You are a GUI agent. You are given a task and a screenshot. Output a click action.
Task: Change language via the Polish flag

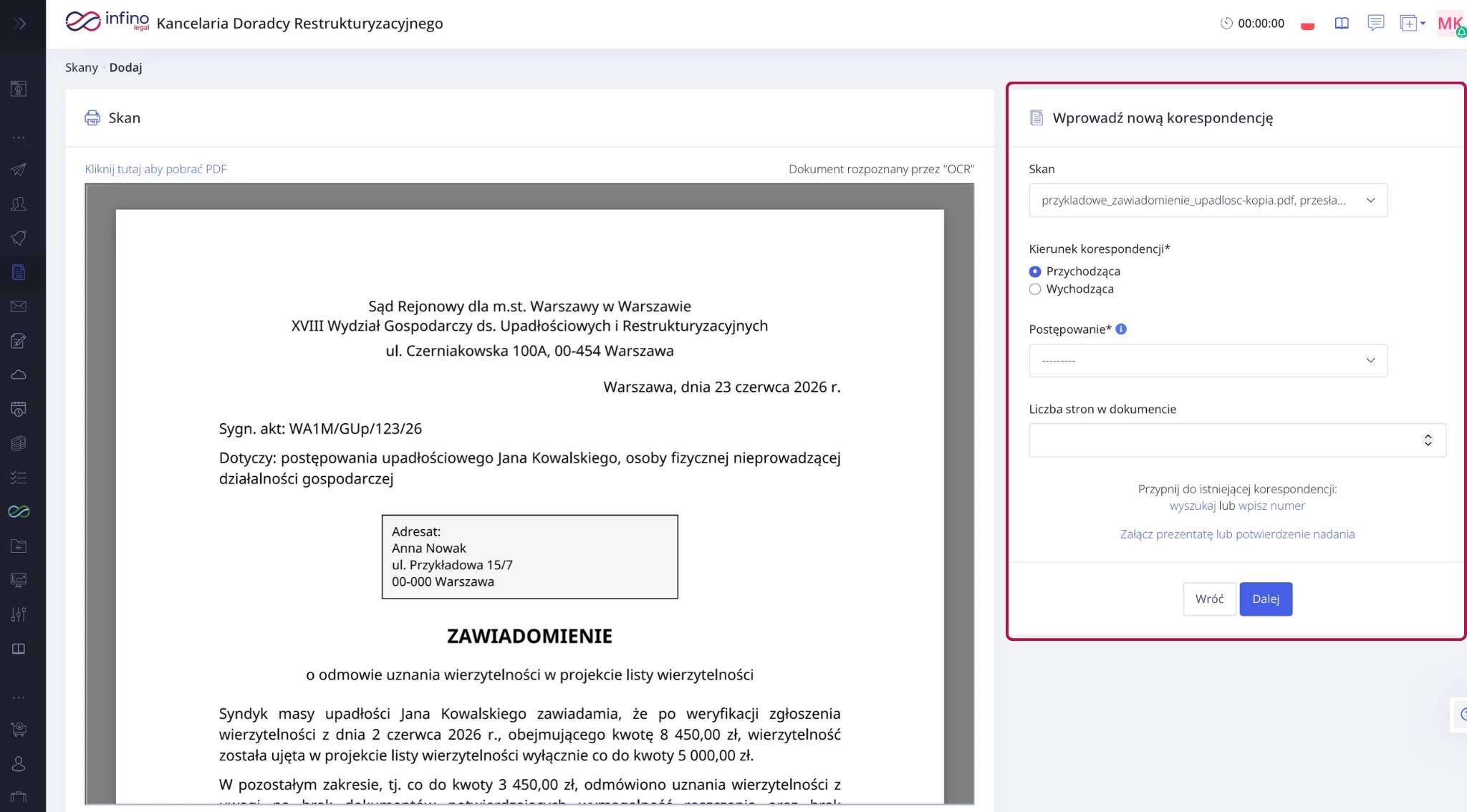1308,24
